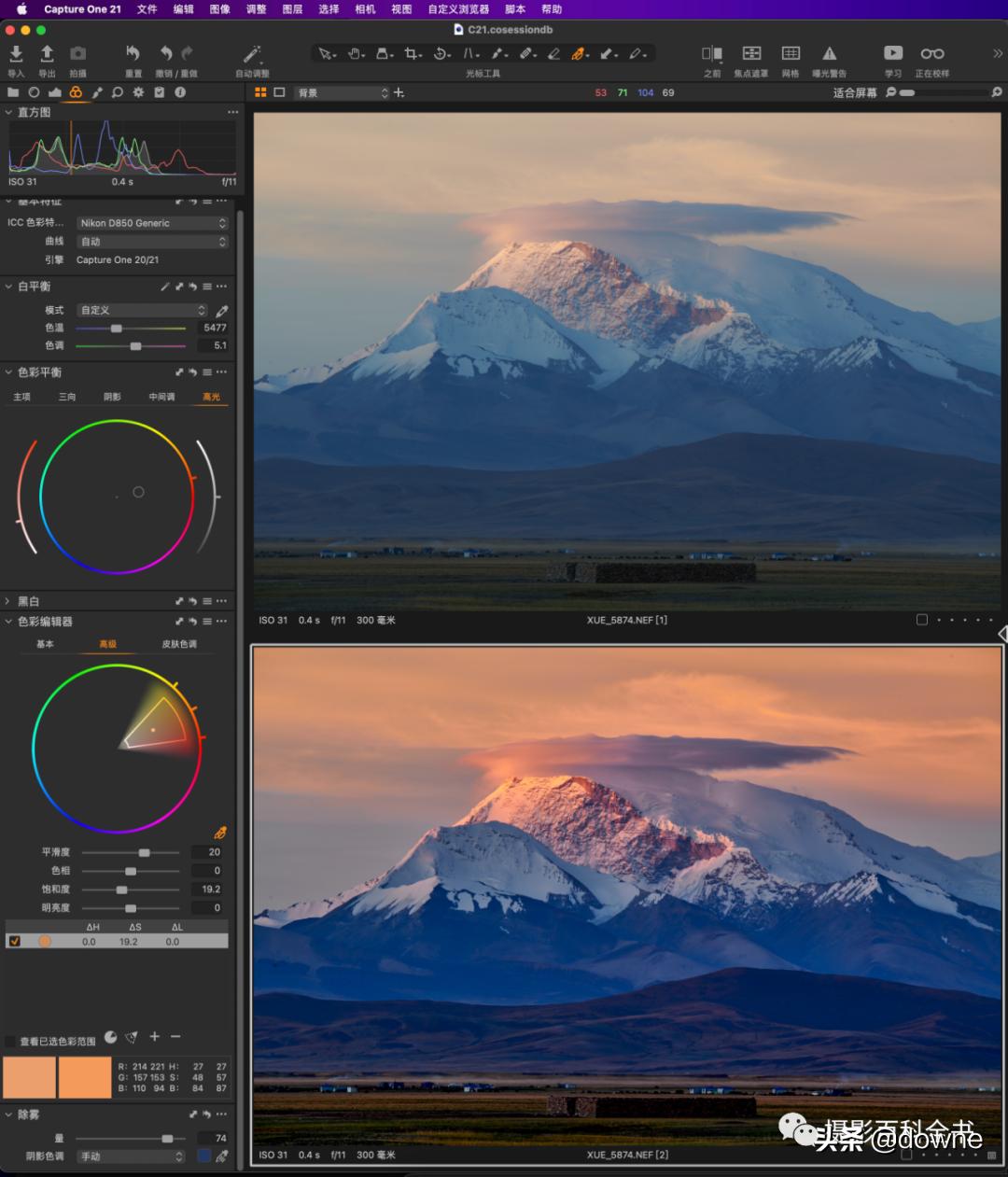Click the 适合屏幕 zoom-to-fit button
Viewport: 1008px width, 1177px height.
(x=854, y=92)
